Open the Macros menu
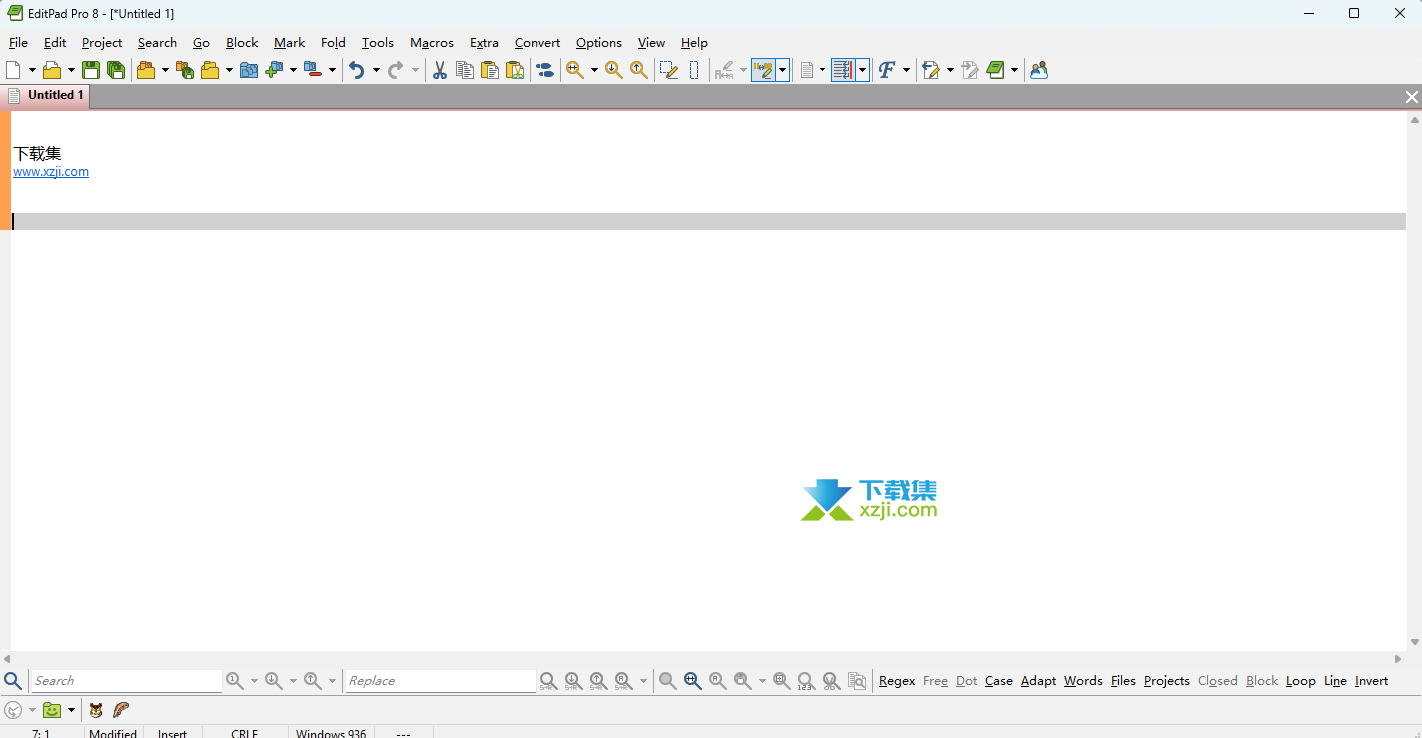This screenshot has width=1422, height=738. click(432, 43)
